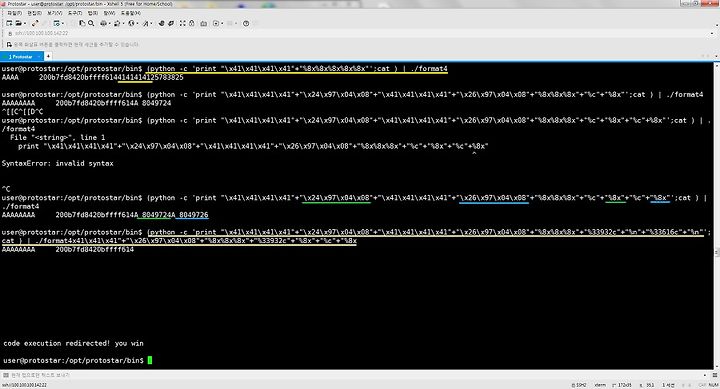Image resolution: width=720 pixels, height=389 pixels.
Task: Click the xterm status bar indicator
Action: click(600, 385)
